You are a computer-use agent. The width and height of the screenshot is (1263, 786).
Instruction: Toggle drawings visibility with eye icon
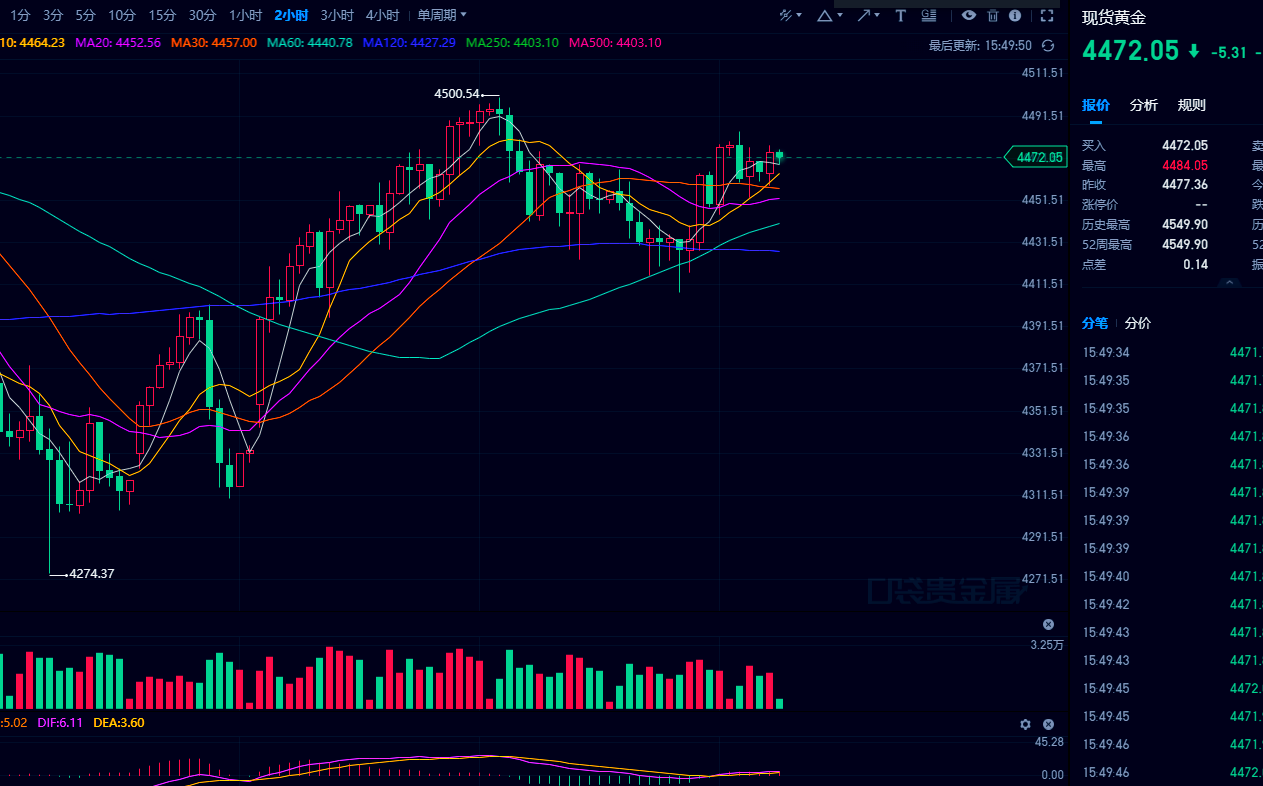click(x=968, y=15)
